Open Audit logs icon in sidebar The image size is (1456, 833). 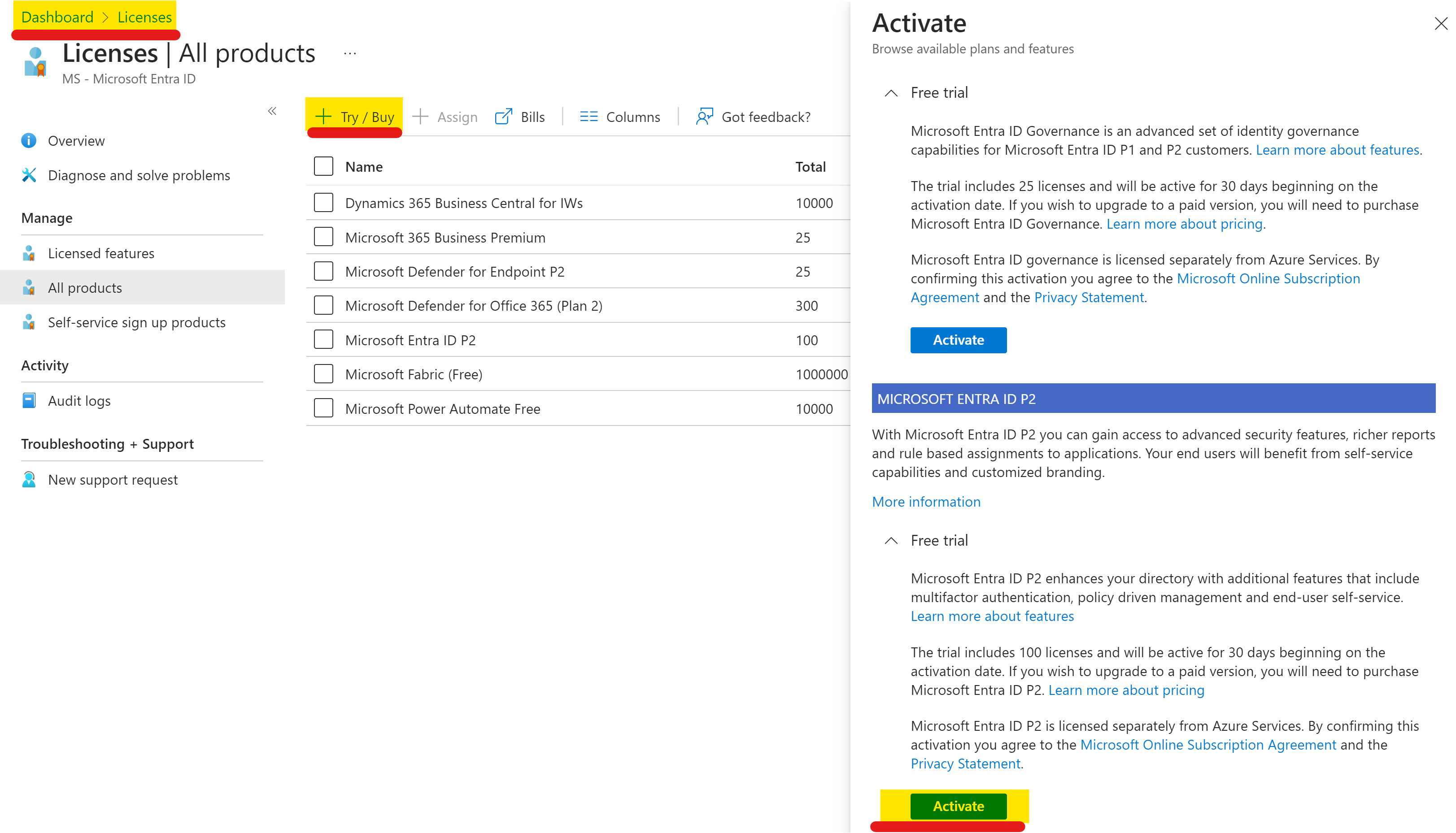click(29, 400)
